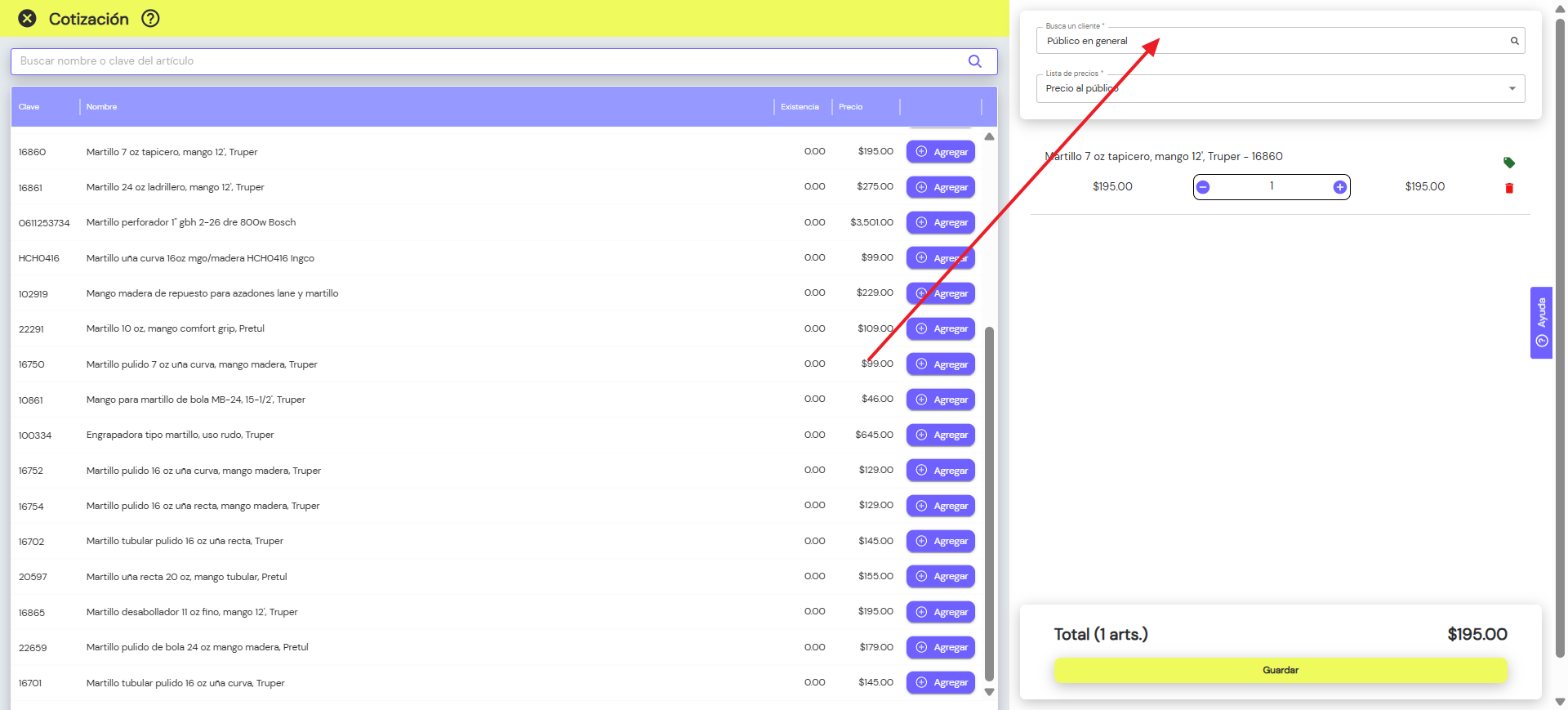This screenshot has height=710, width=1568.
Task: Click Agregar for item 16702
Action: coord(941,541)
